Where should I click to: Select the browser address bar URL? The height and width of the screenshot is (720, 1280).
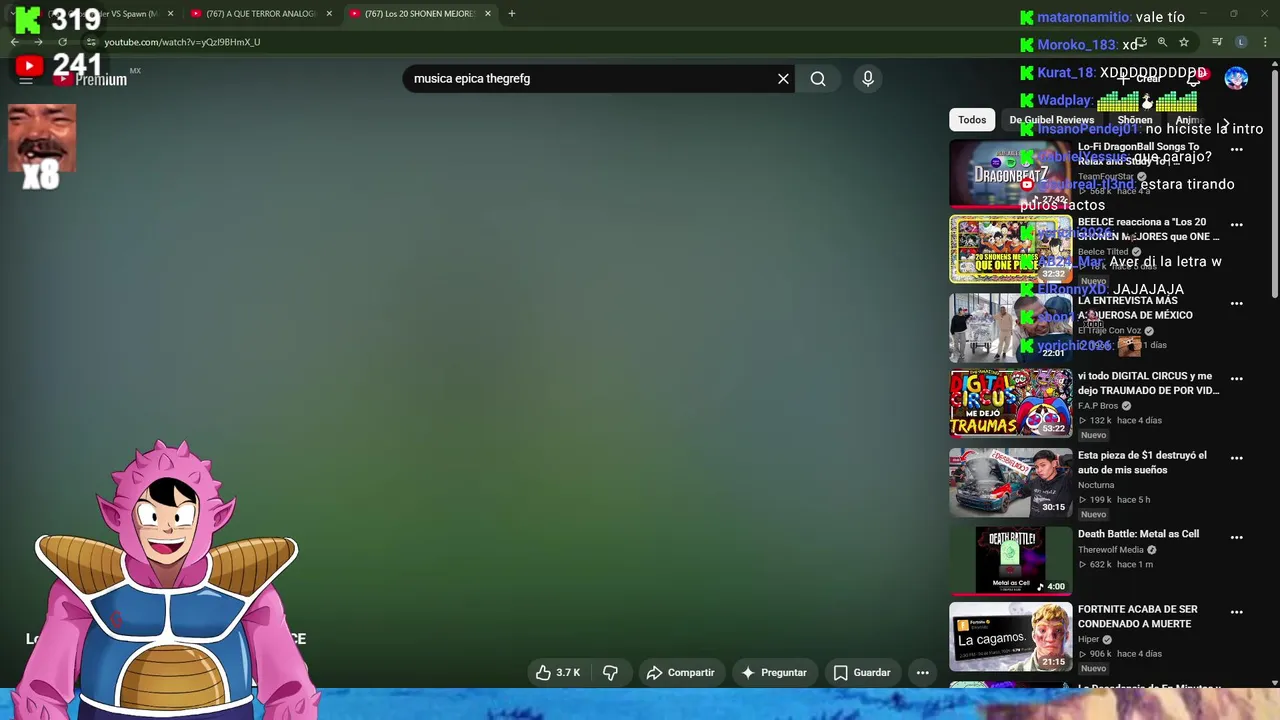(x=182, y=42)
